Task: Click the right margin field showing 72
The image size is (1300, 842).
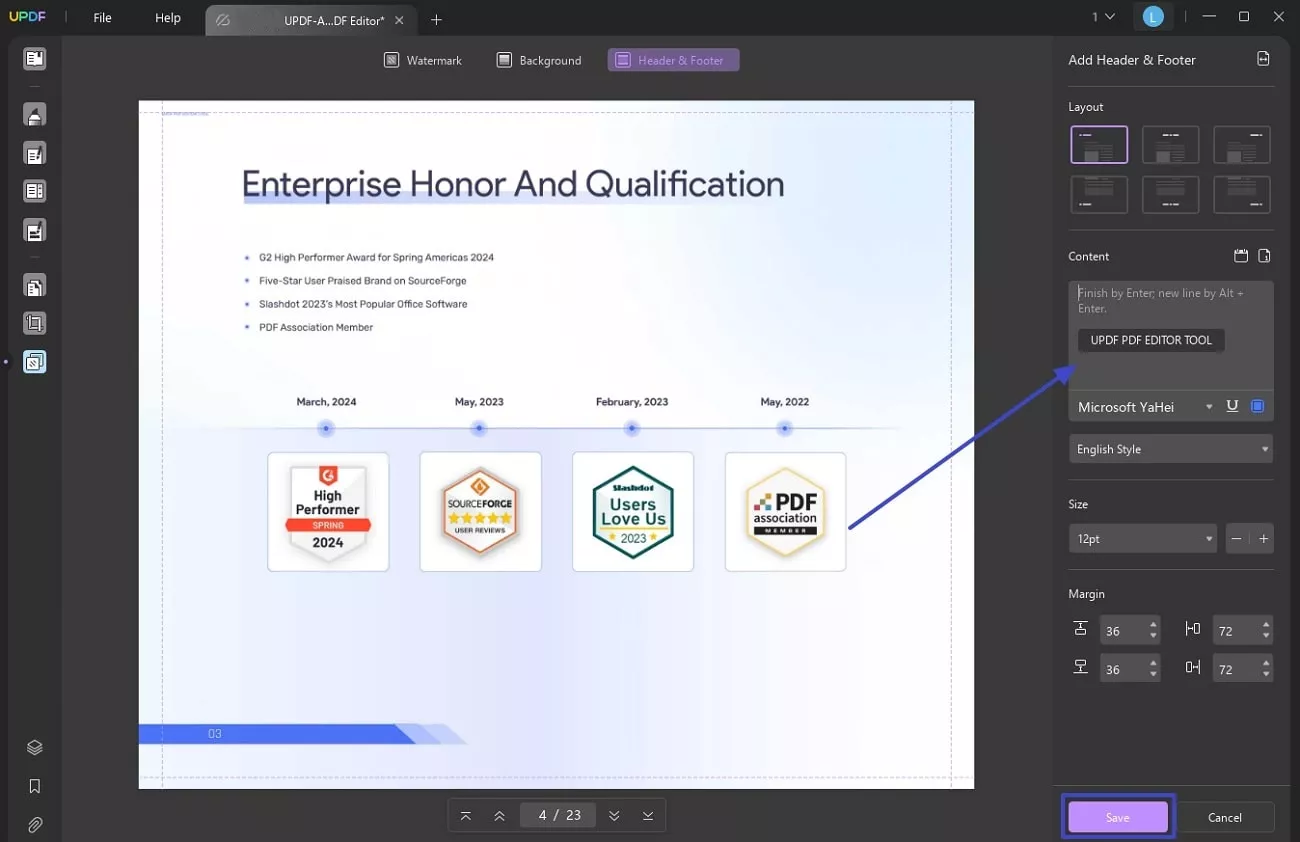Action: (1236, 669)
